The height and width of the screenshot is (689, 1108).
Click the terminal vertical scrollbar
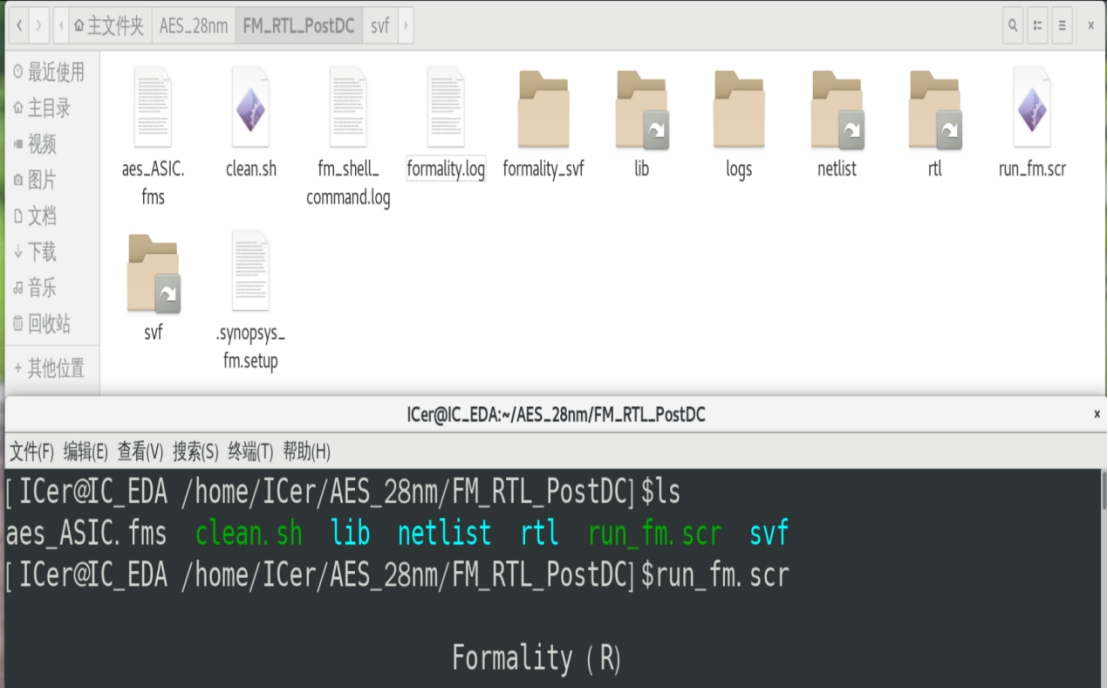1103,490
